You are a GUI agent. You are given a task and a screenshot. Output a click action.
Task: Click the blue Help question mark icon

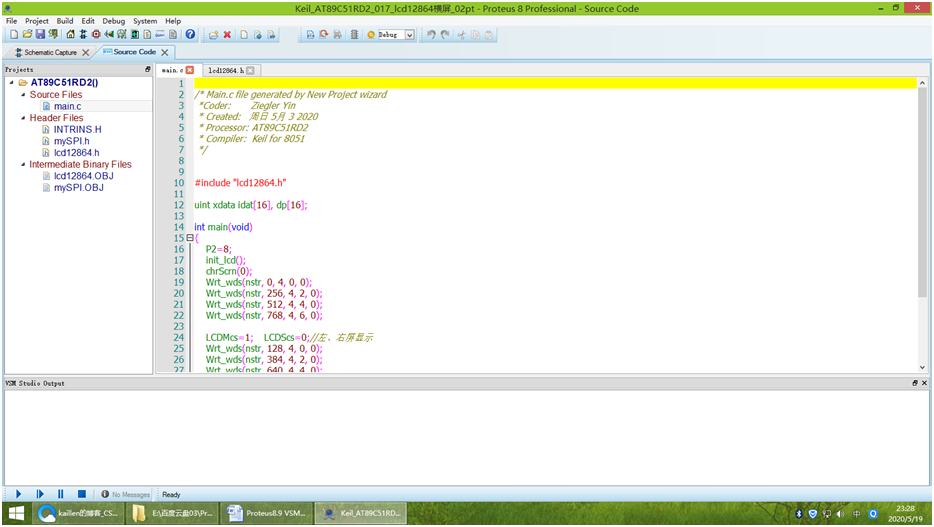click(x=190, y=35)
